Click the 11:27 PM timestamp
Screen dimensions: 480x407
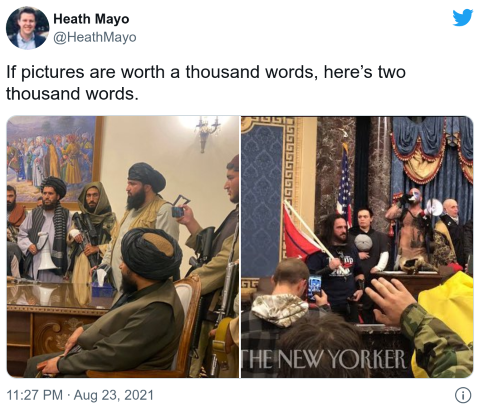[x=34, y=395]
